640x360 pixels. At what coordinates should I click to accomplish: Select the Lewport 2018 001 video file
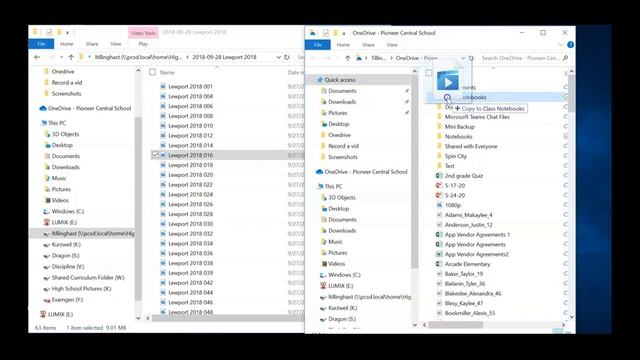[x=191, y=87]
